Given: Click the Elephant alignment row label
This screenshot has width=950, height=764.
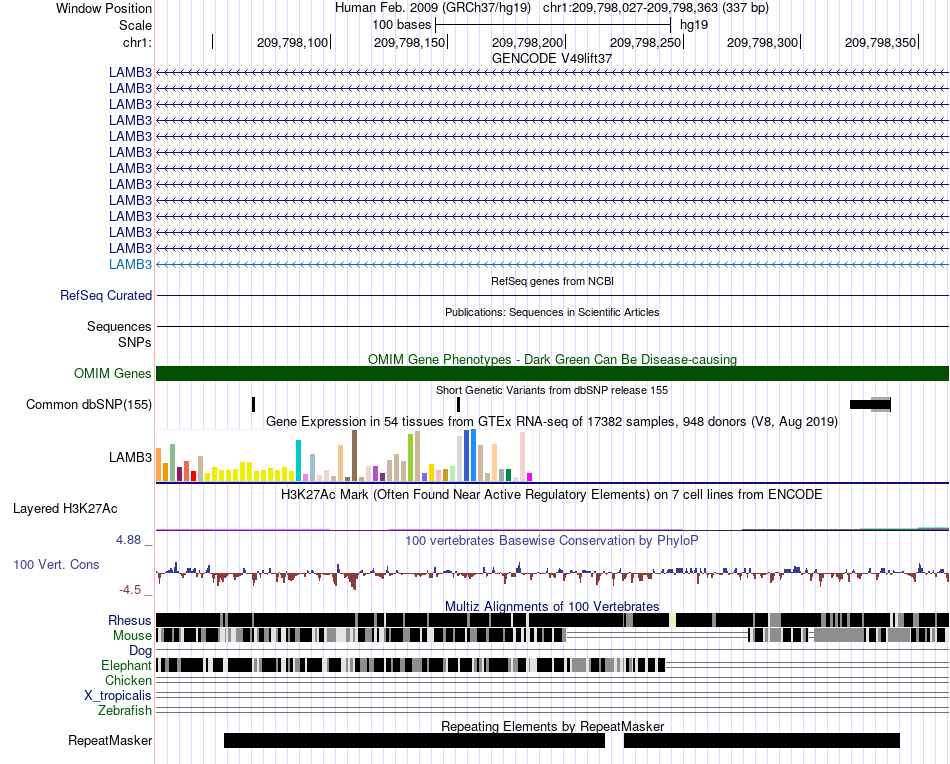Looking at the screenshot, I should pos(126,665).
